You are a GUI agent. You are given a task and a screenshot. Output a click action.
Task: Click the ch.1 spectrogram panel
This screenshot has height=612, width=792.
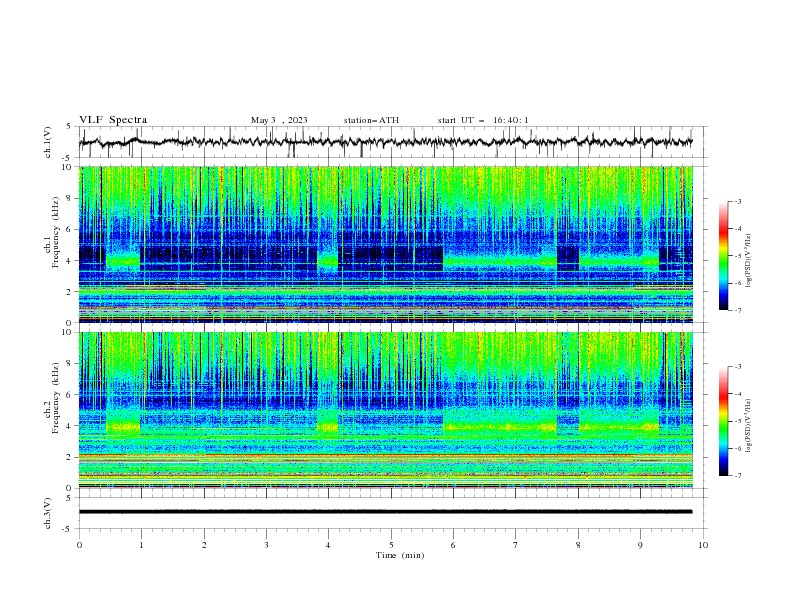click(x=386, y=244)
